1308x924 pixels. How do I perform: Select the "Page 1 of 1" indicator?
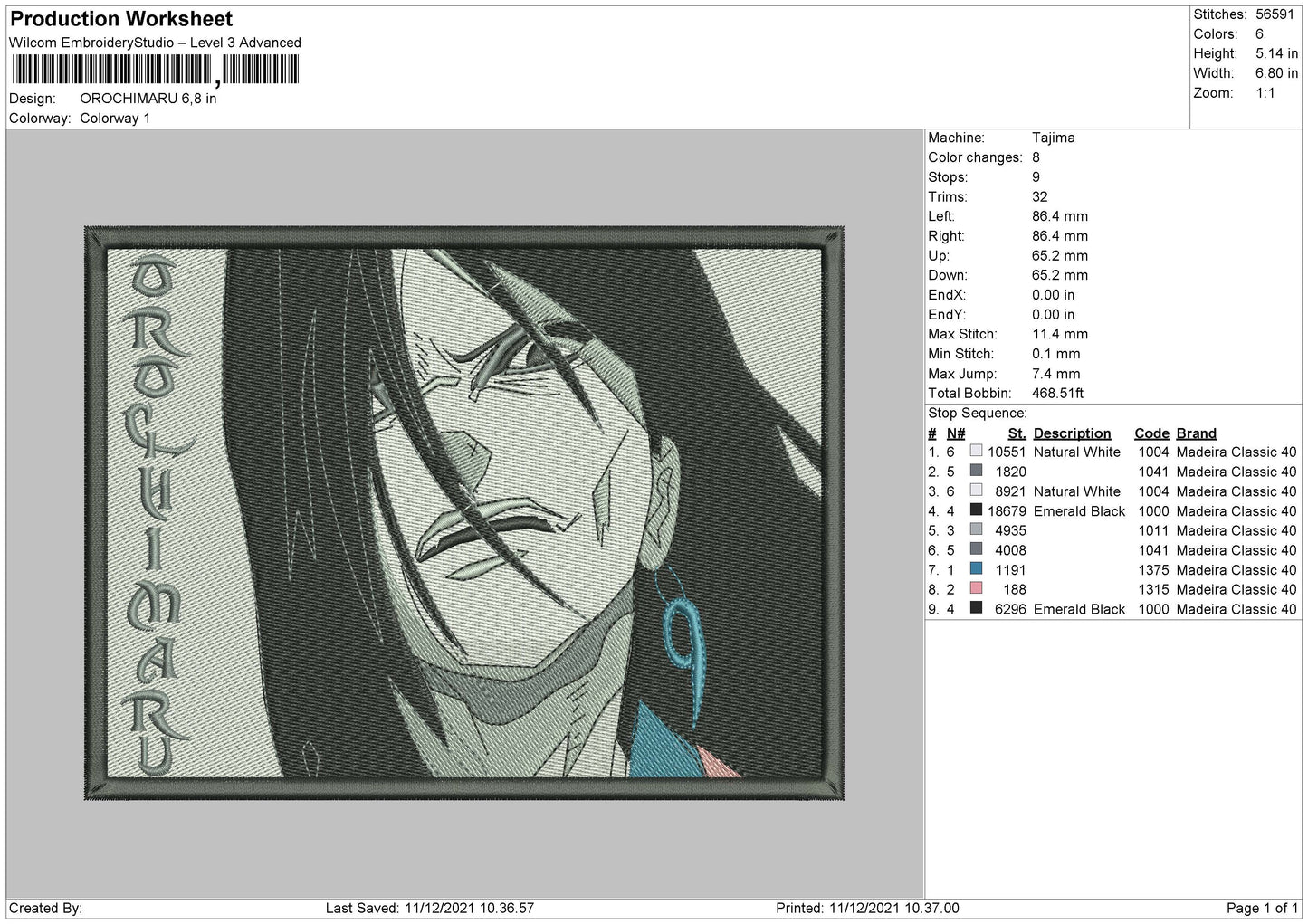pos(1262,909)
